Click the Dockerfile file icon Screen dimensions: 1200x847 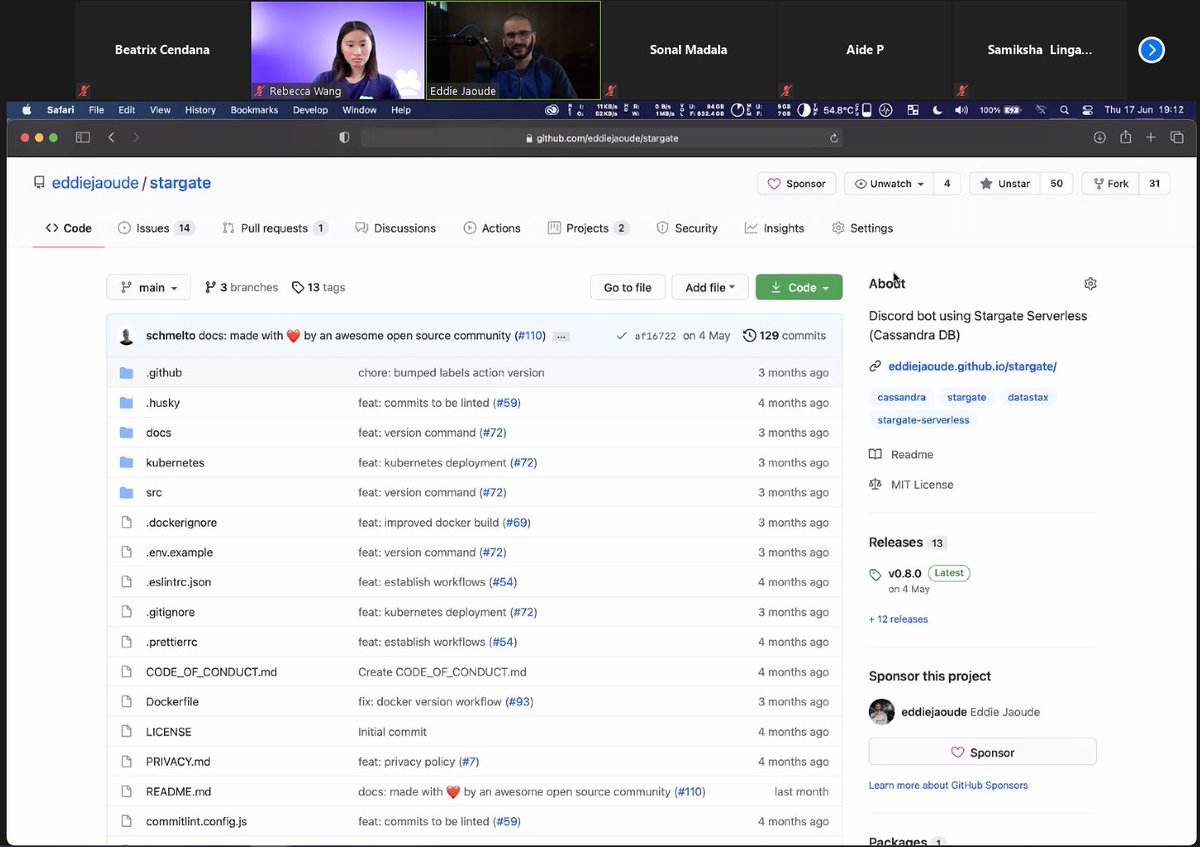pyautogui.click(x=126, y=702)
